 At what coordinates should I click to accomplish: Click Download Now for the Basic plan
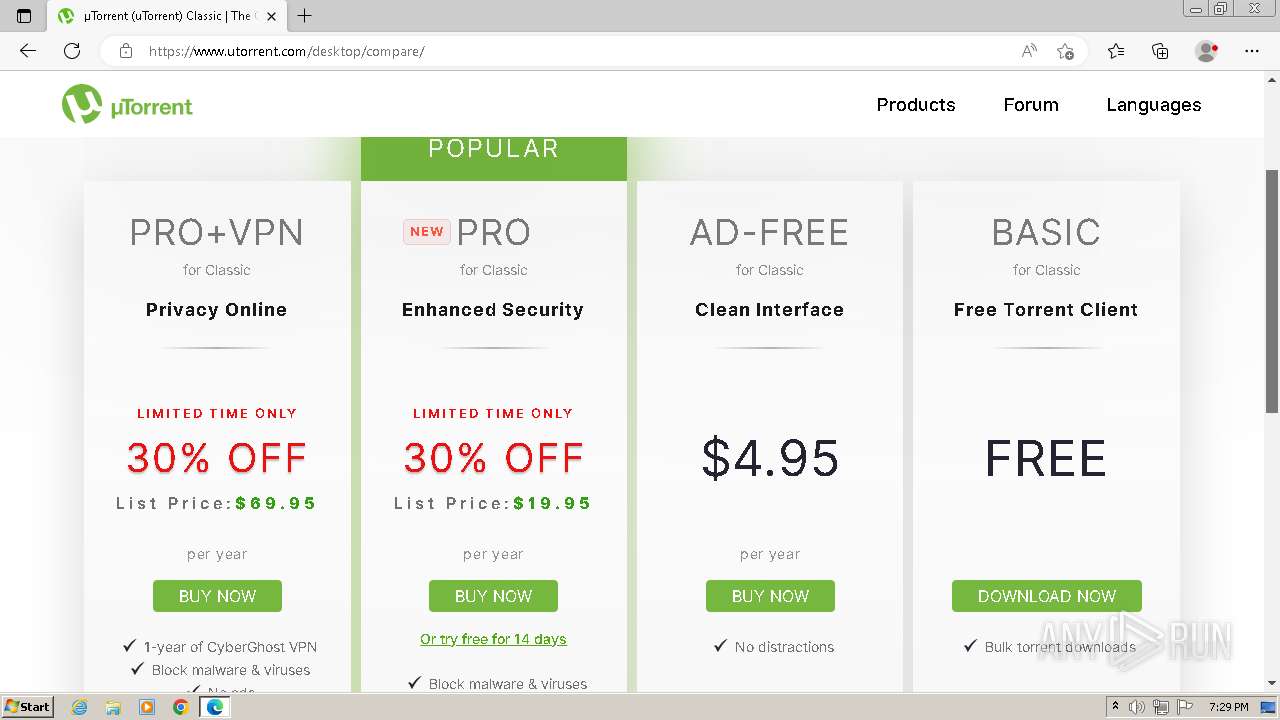1046,596
